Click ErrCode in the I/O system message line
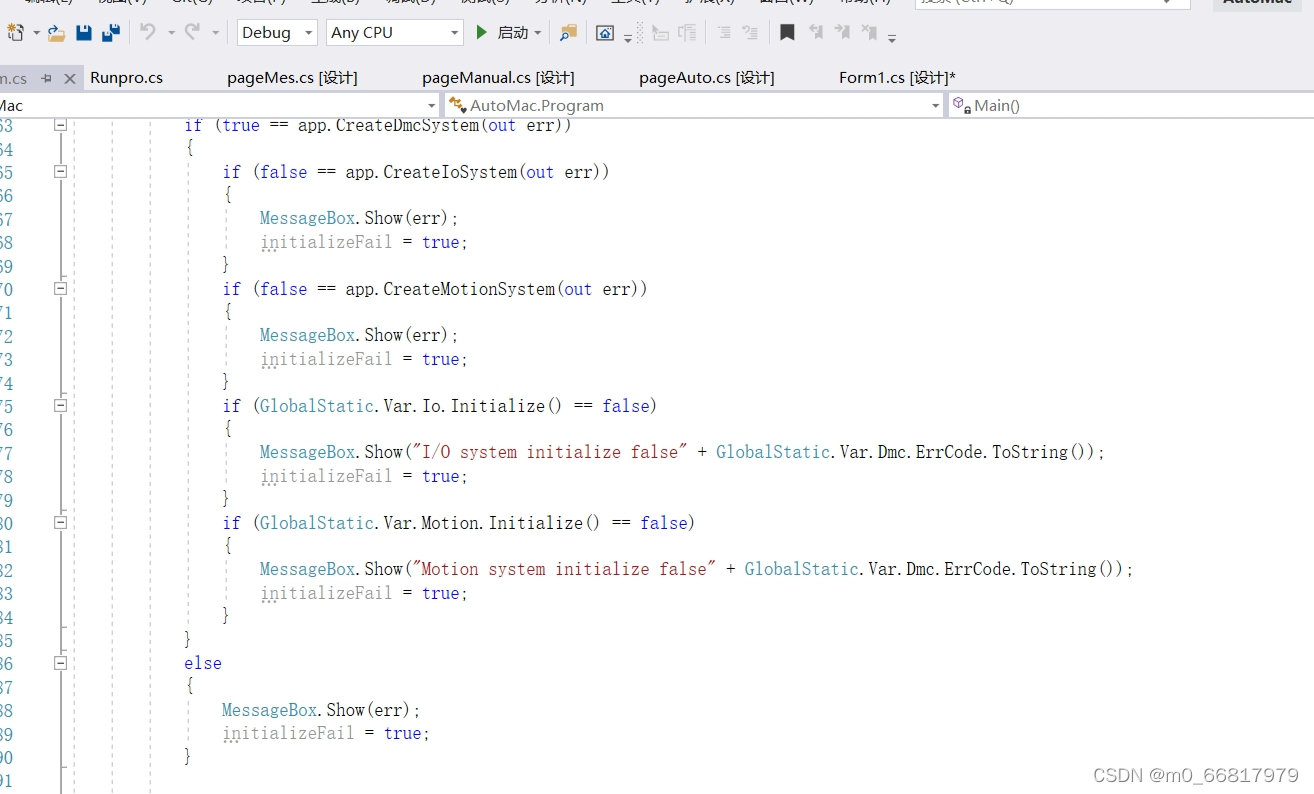 tap(949, 452)
